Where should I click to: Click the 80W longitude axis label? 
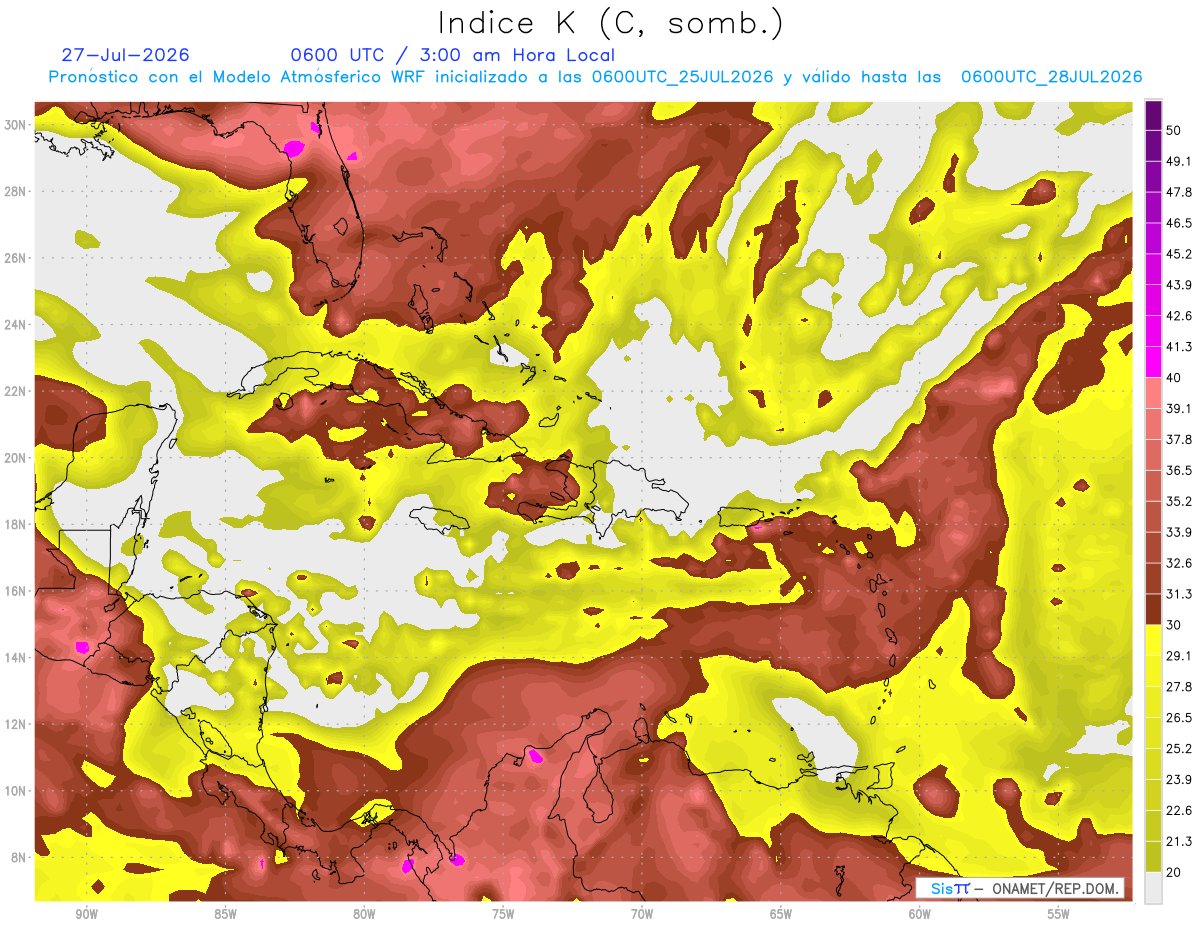pyautogui.click(x=364, y=914)
